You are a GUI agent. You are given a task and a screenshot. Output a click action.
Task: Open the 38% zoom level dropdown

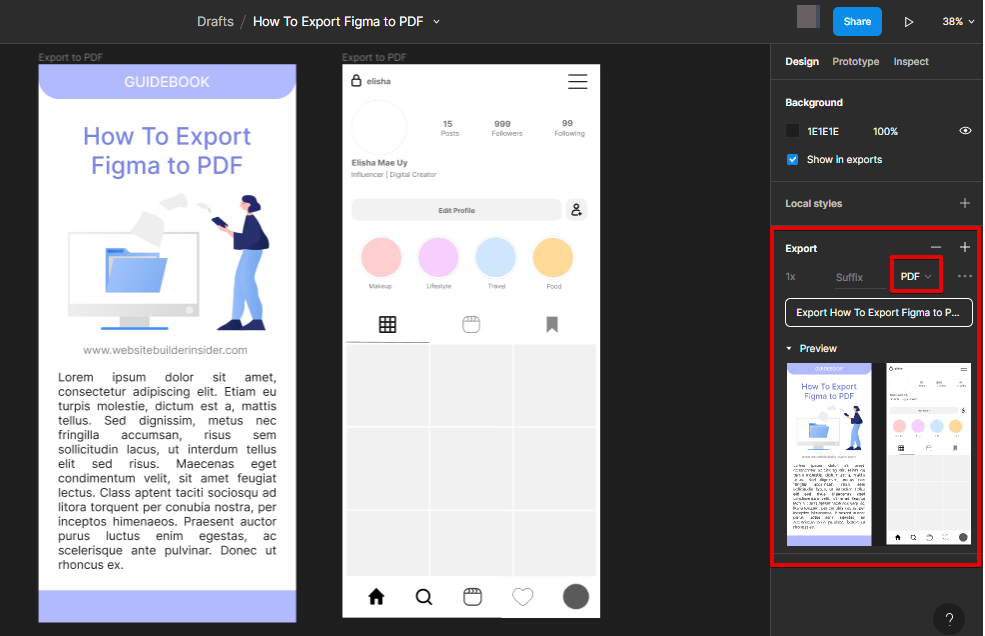pyautogui.click(x=957, y=21)
